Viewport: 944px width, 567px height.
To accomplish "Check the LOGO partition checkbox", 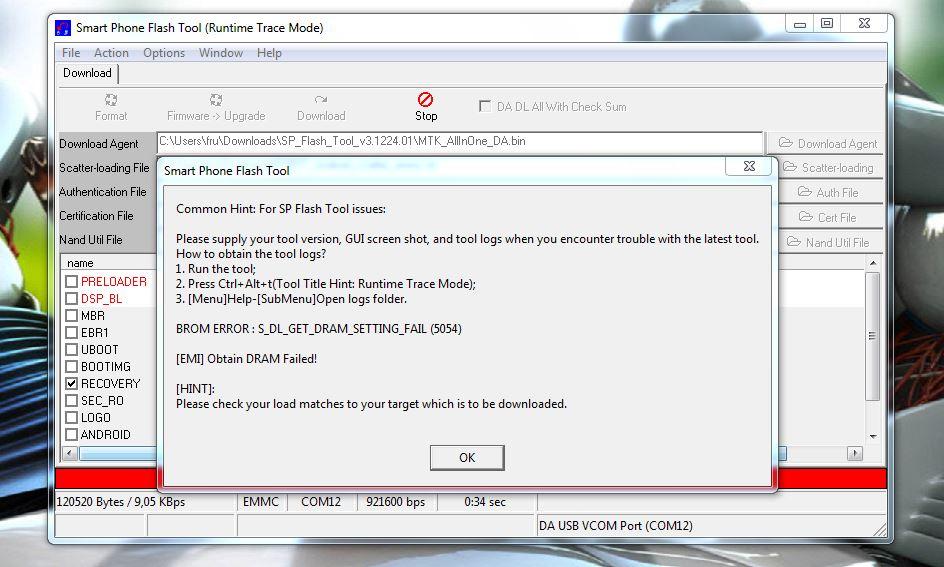I will [72, 417].
